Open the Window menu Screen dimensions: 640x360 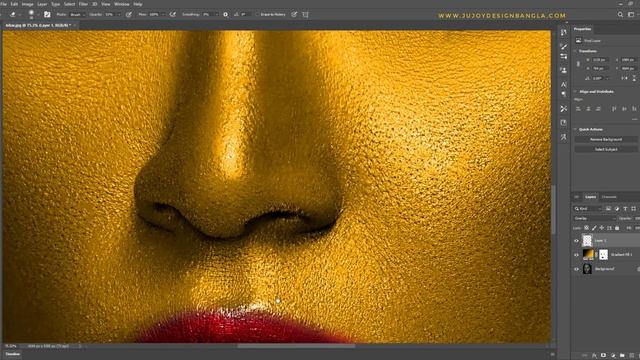(x=122, y=4)
